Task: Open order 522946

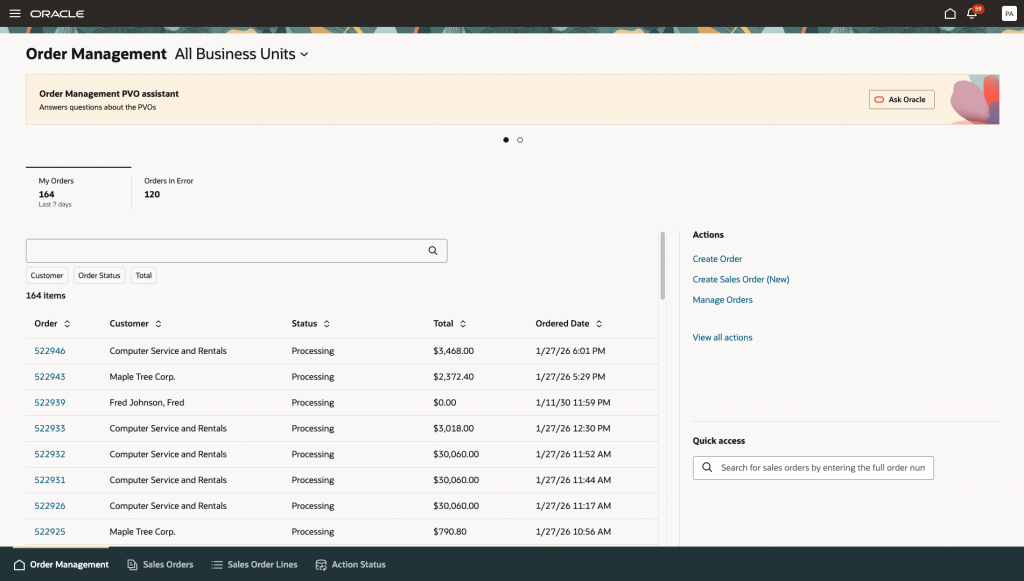Action: tap(50, 351)
